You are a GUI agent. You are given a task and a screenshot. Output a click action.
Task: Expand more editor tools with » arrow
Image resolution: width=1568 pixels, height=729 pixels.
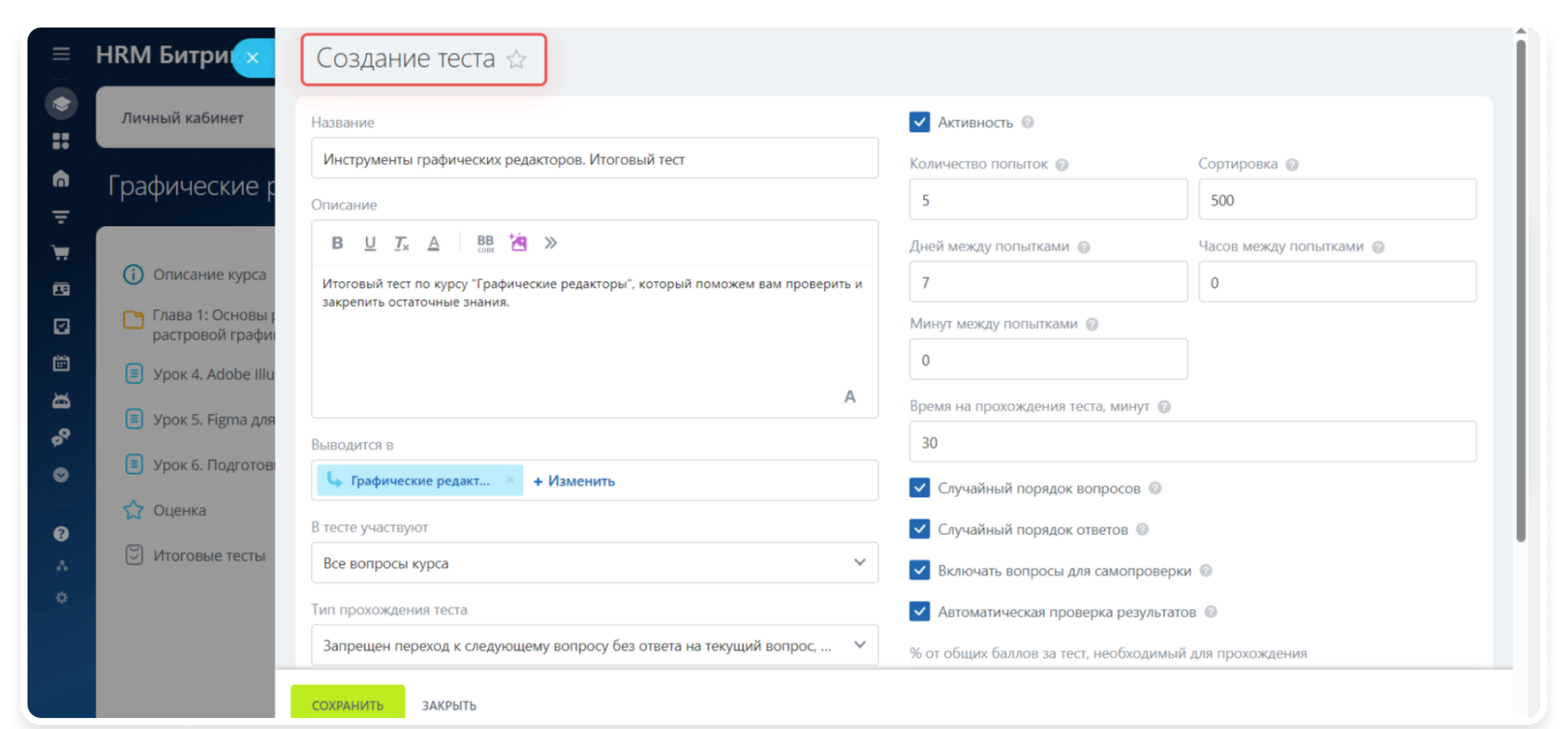click(550, 243)
